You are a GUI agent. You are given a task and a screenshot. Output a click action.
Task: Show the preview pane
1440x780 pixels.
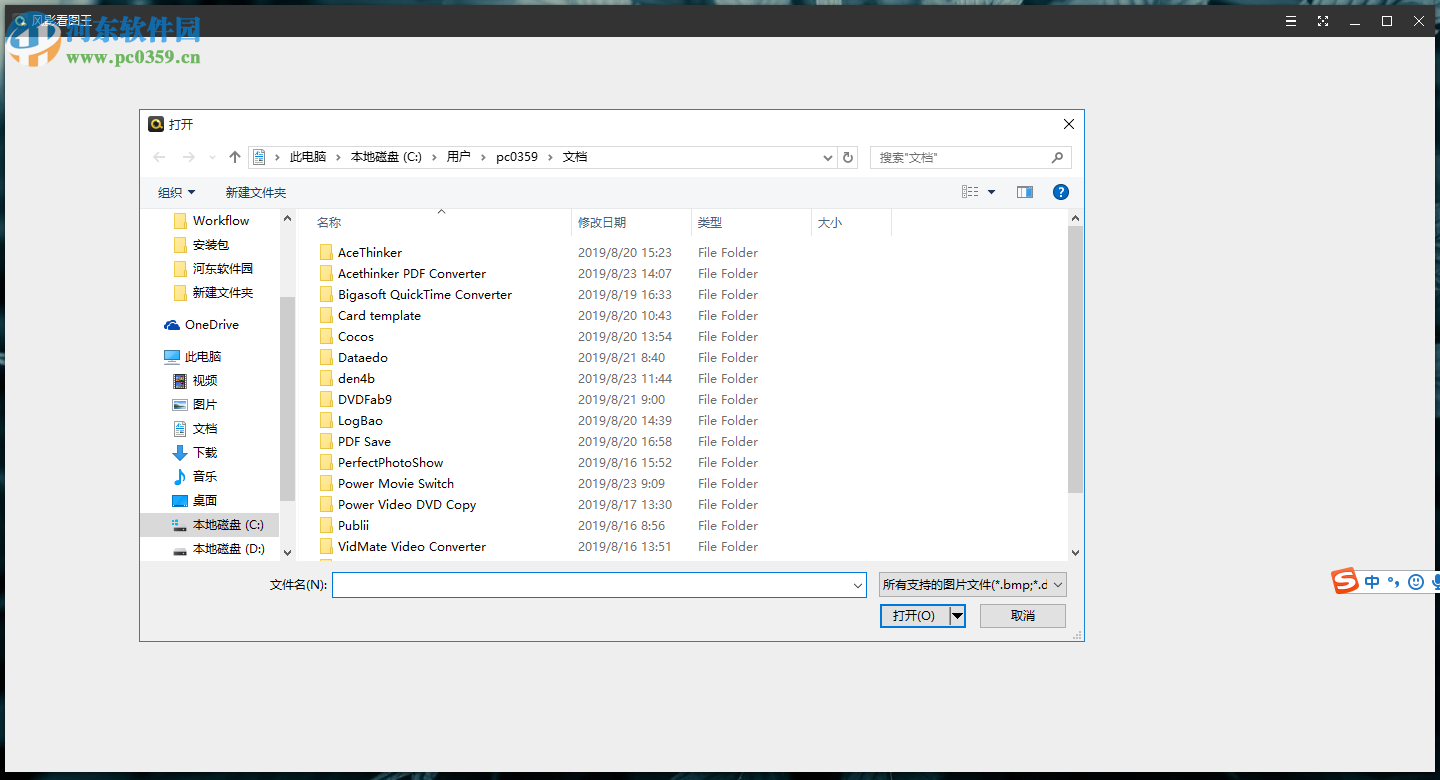pos(1025,192)
